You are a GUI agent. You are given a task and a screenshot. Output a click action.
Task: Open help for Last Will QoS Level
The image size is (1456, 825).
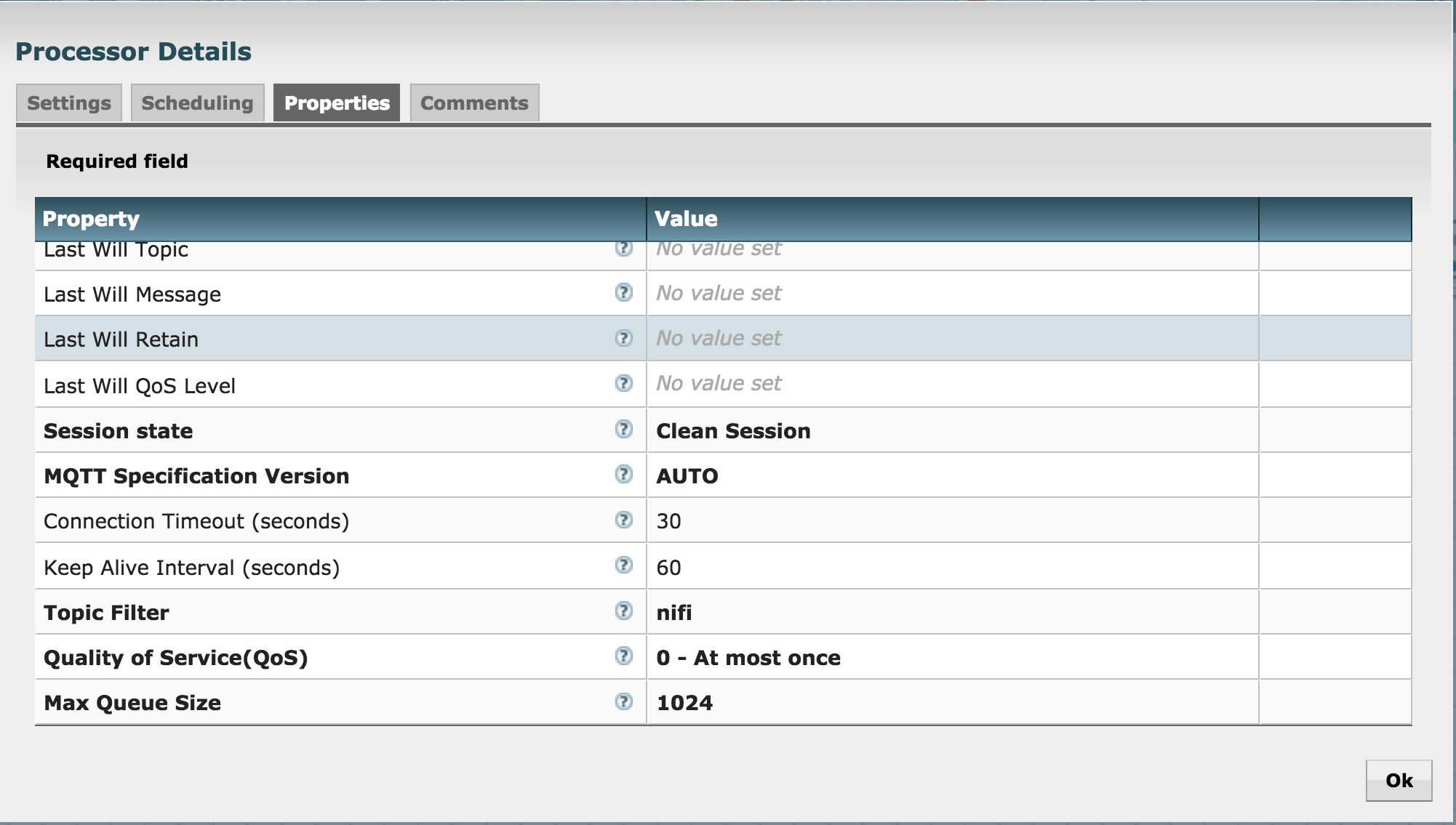pos(623,383)
